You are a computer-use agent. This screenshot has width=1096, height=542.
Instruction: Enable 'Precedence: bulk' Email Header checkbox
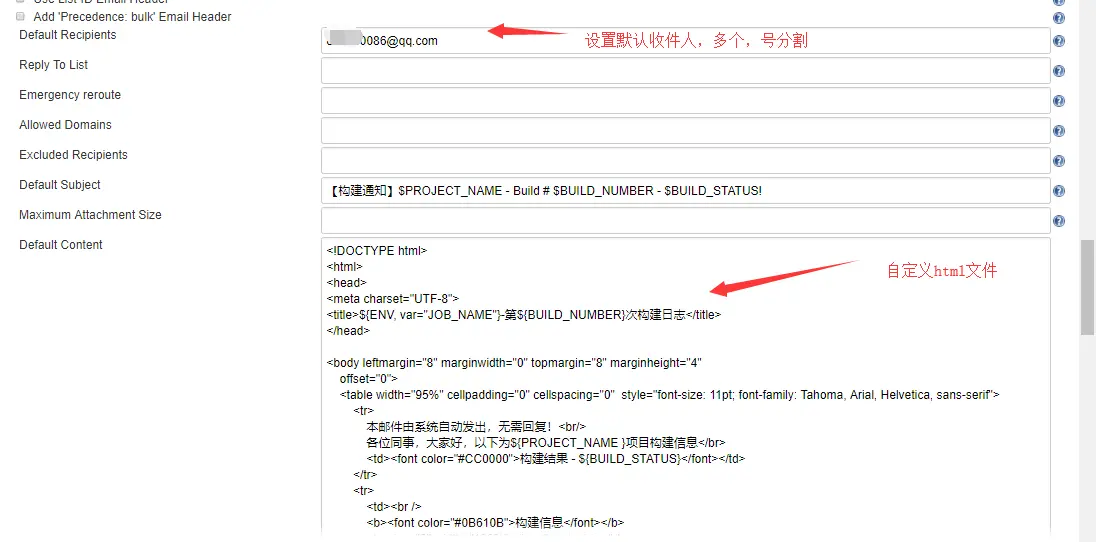[20, 16]
